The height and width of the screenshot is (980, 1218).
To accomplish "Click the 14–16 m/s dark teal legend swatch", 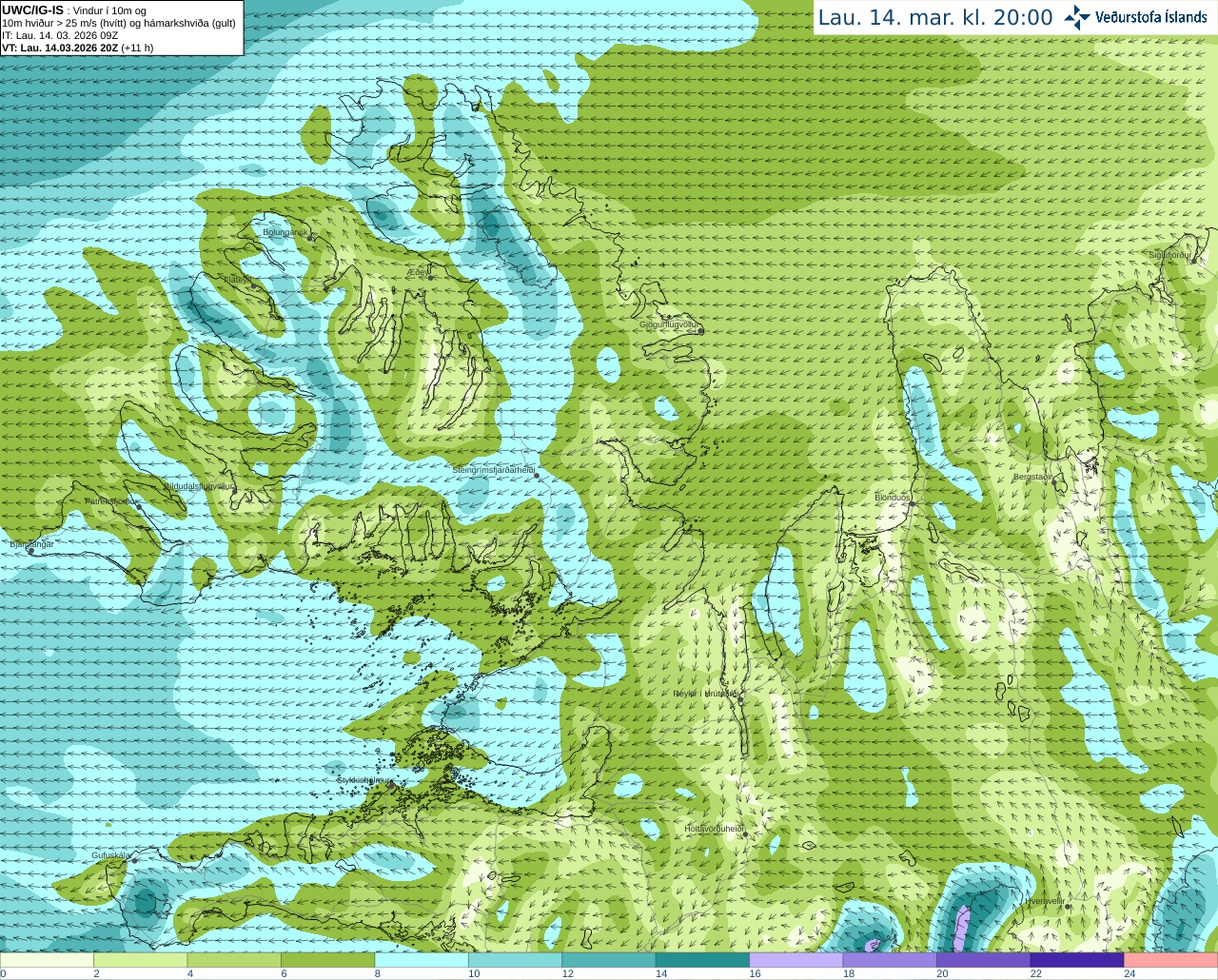I will [x=702, y=960].
